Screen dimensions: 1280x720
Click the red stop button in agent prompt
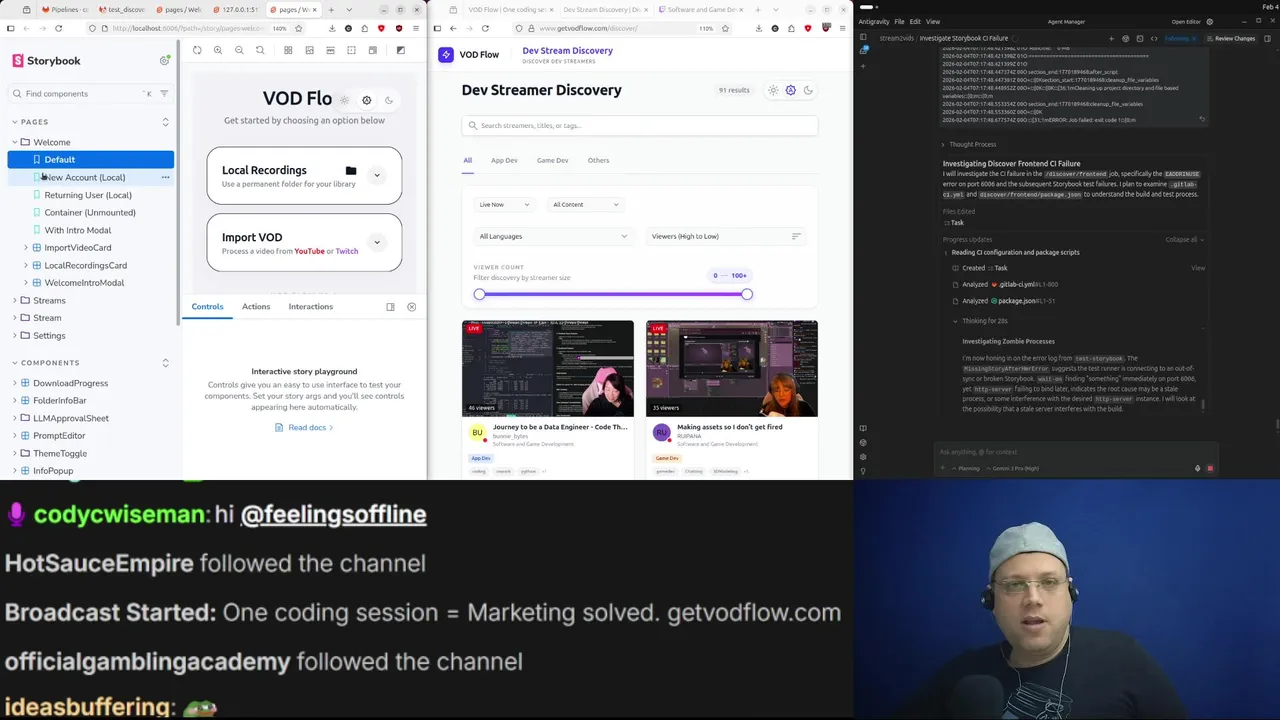click(x=1210, y=468)
